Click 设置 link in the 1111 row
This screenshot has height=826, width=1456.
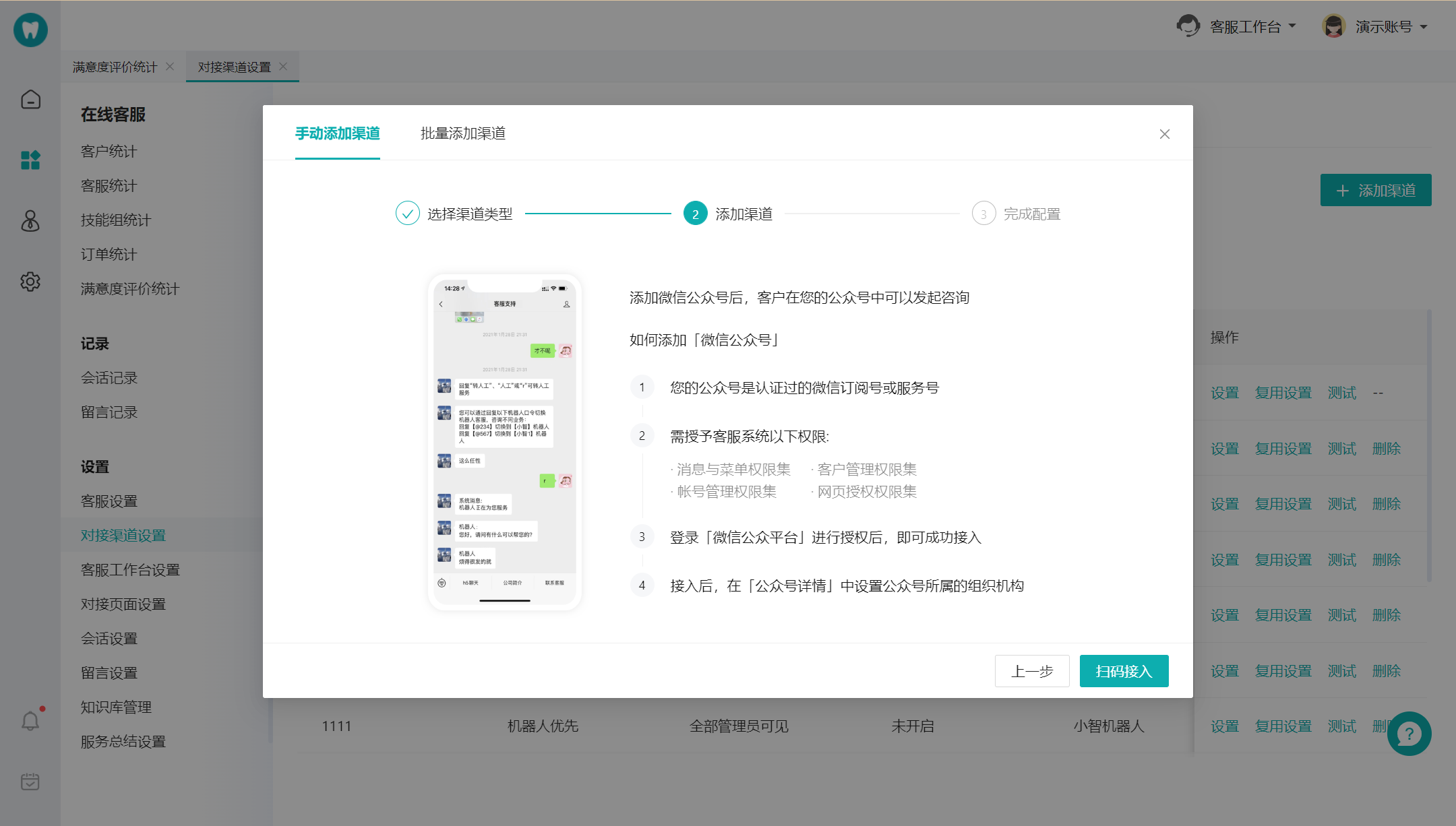(1225, 726)
